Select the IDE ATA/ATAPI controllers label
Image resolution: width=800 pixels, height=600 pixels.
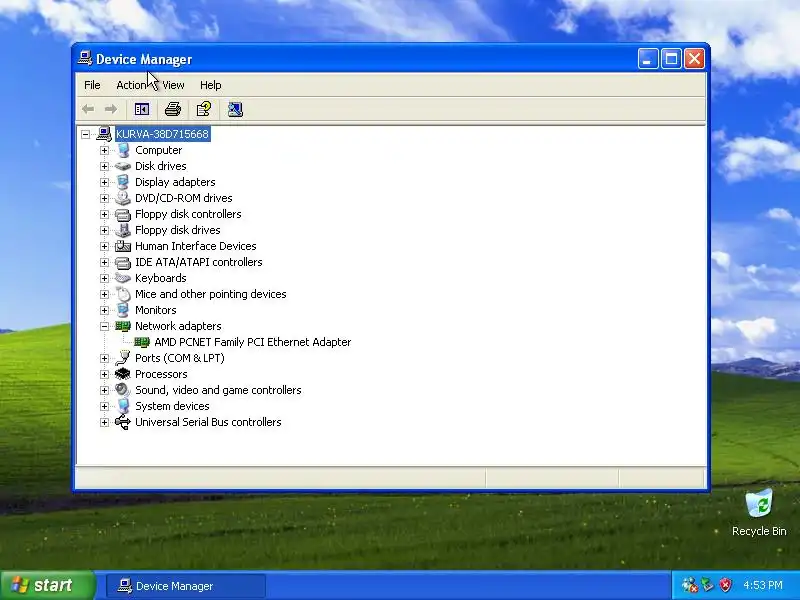click(x=198, y=262)
